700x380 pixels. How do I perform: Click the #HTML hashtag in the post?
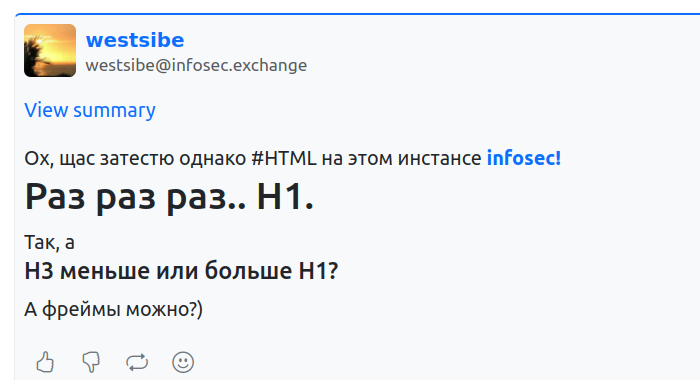pyautogui.click(x=283, y=158)
